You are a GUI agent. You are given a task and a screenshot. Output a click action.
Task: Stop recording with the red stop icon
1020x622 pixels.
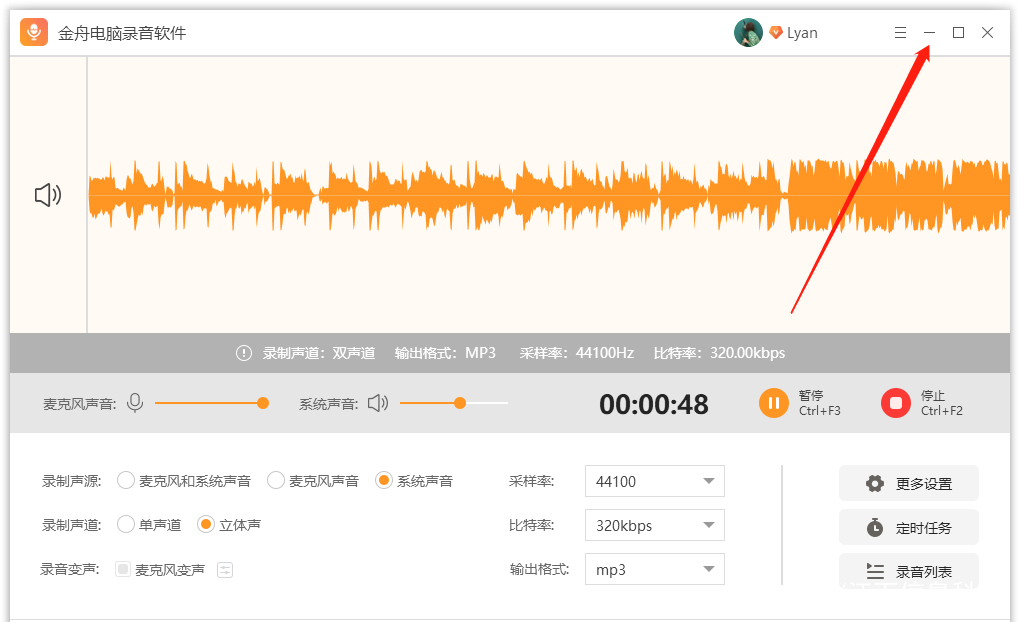point(895,403)
